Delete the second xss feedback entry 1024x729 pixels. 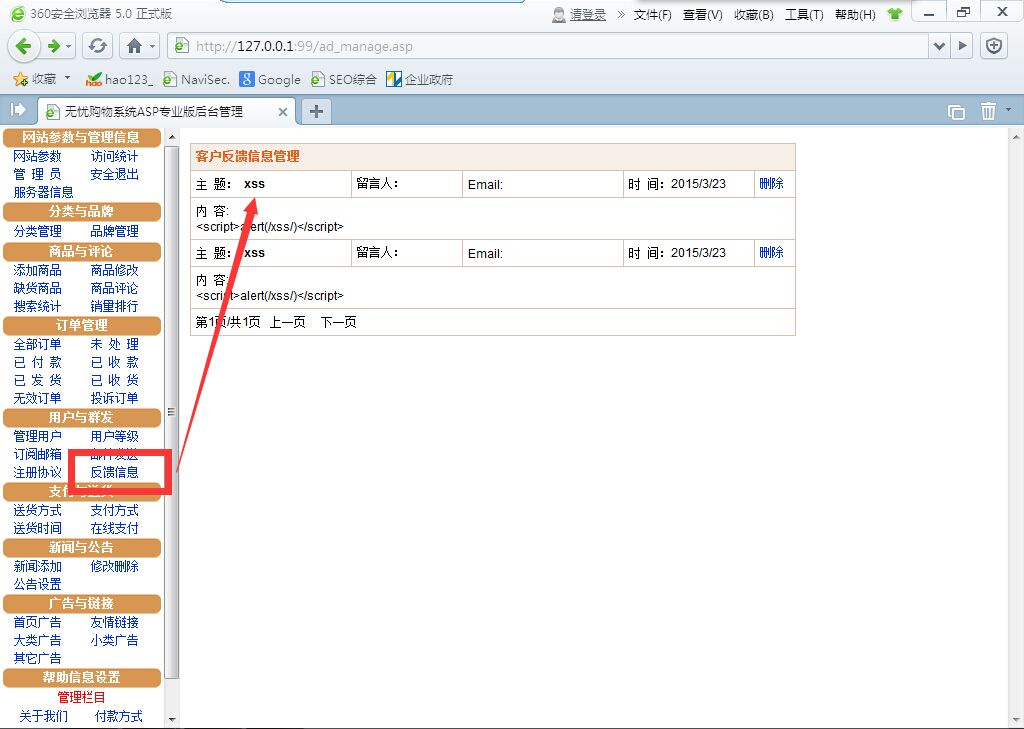click(x=771, y=253)
